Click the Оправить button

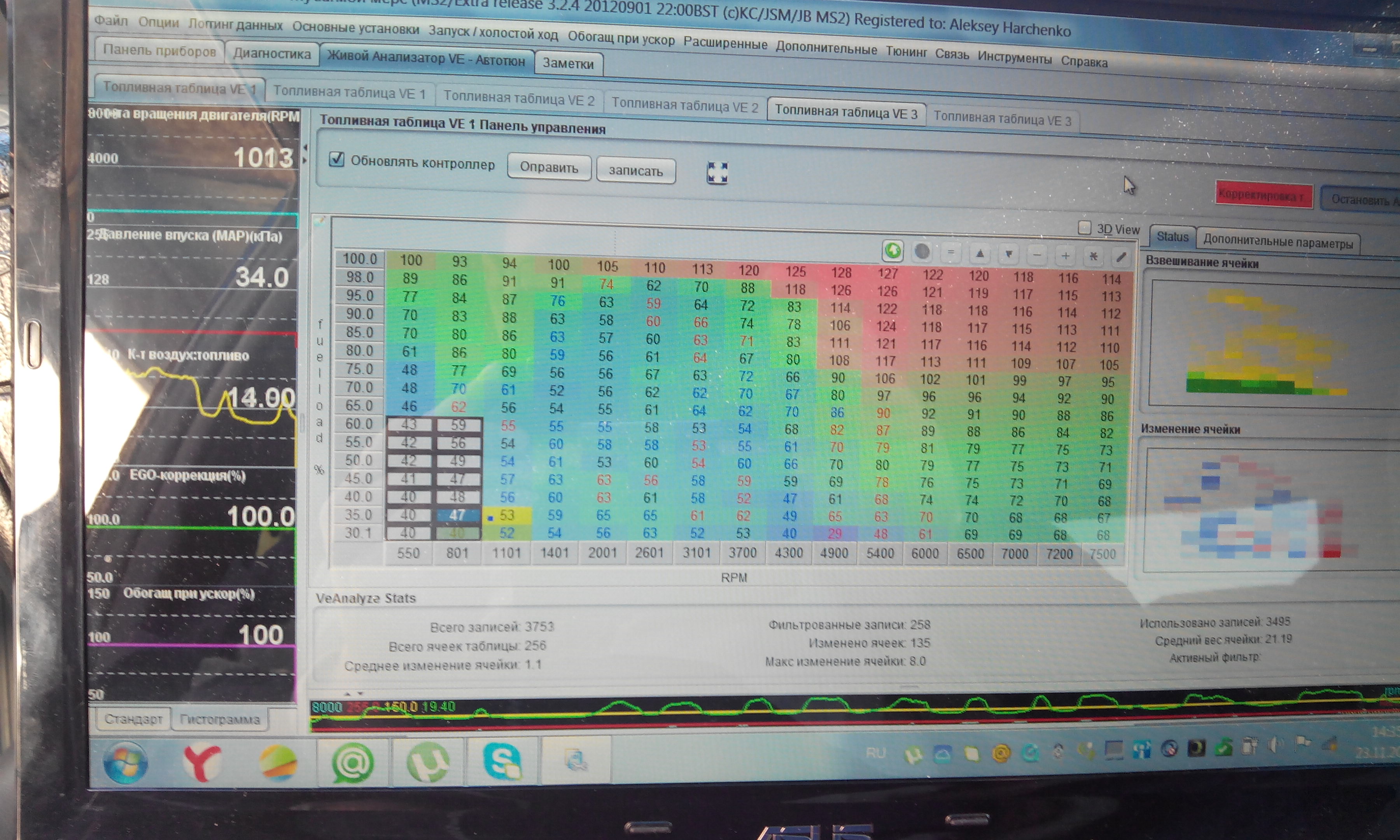(x=549, y=168)
